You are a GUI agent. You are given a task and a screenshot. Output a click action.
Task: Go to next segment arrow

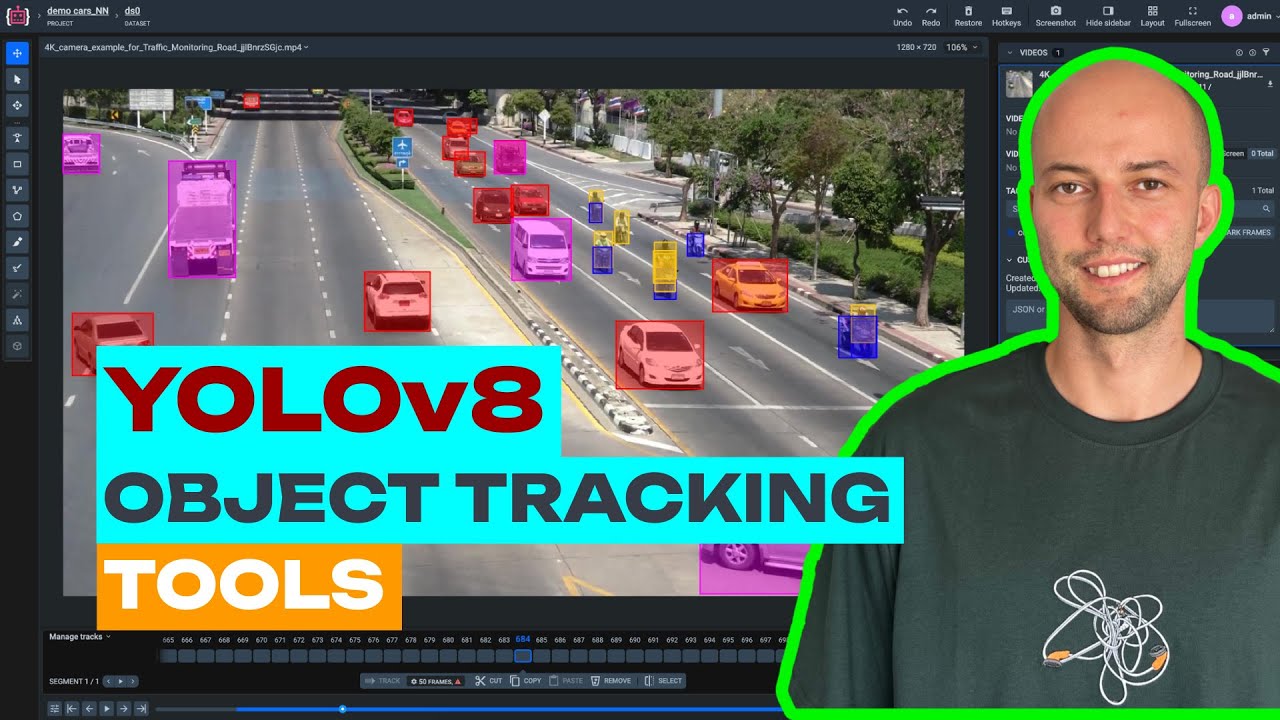click(x=132, y=681)
